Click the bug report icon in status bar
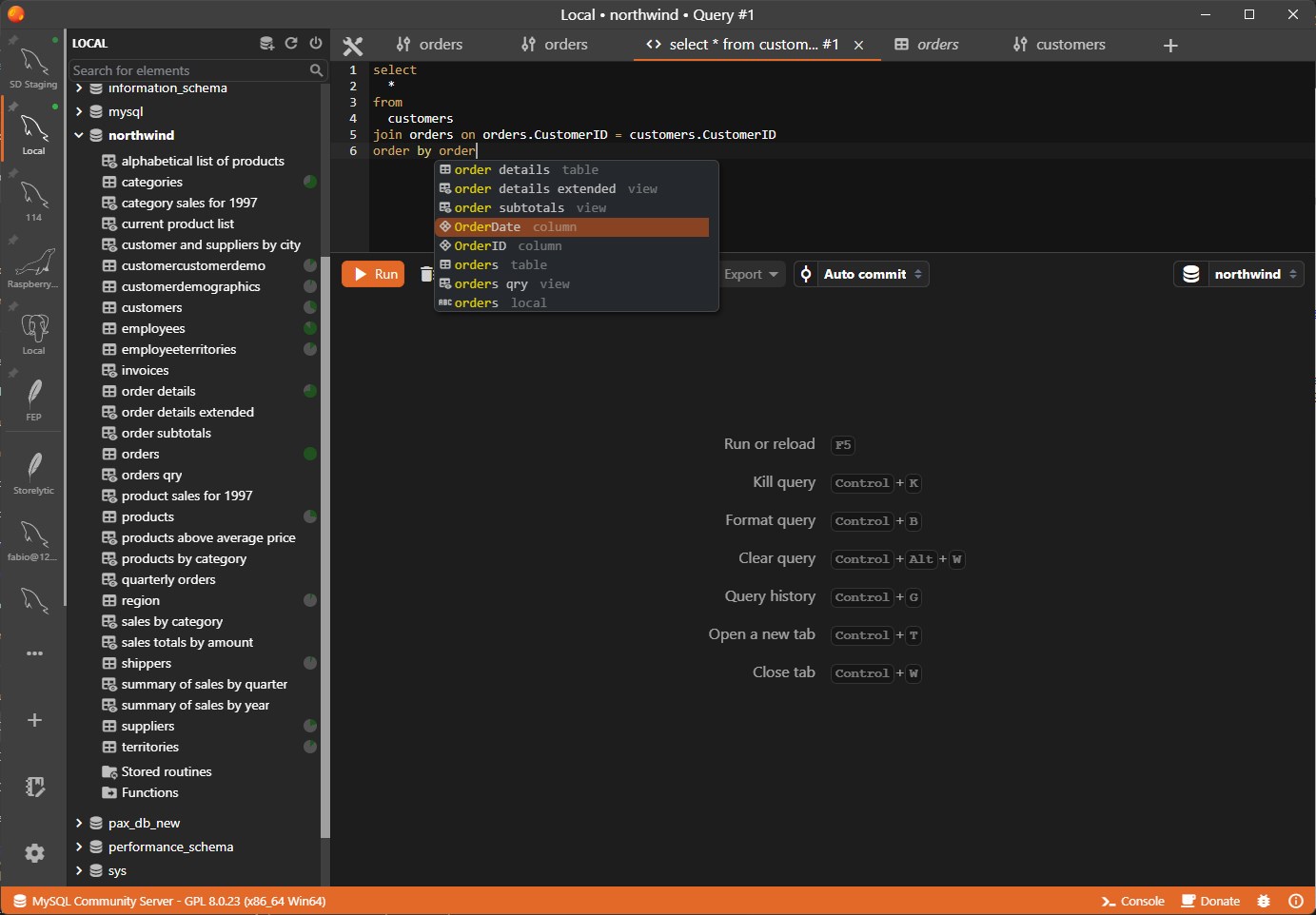The width and height of the screenshot is (1316, 915). [x=1264, y=901]
